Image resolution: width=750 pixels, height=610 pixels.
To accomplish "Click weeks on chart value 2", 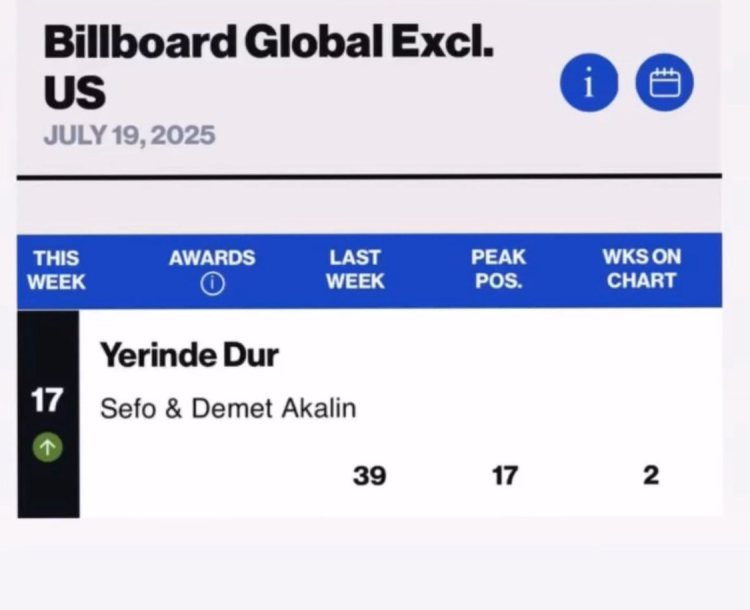I will pos(650,476).
